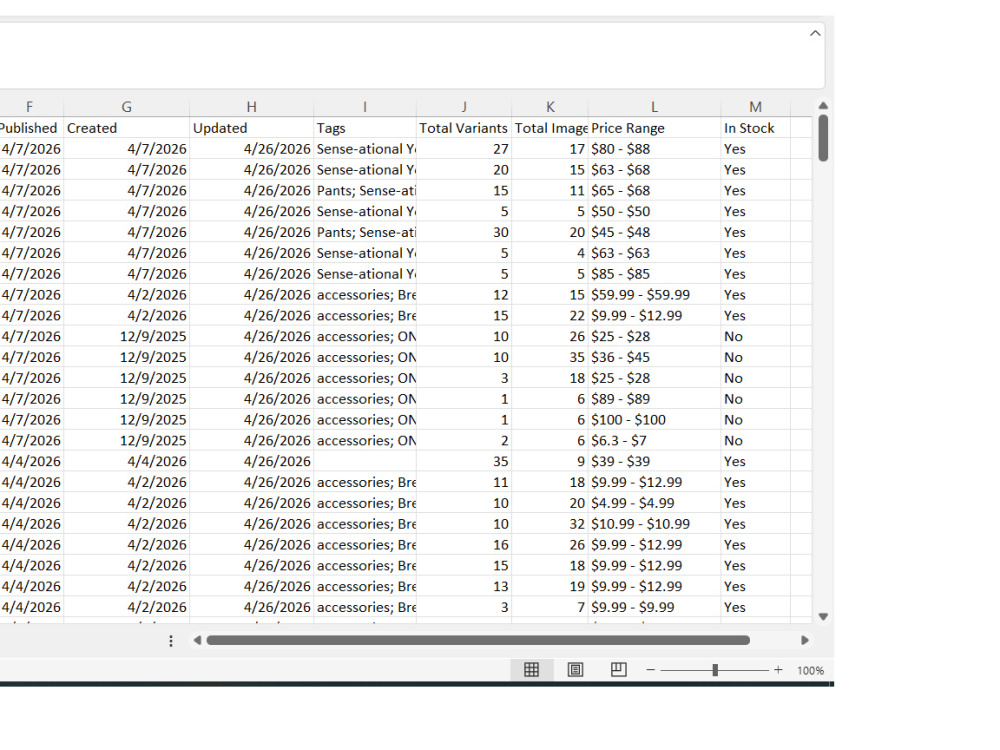Click the Updated header cell

point(251,128)
